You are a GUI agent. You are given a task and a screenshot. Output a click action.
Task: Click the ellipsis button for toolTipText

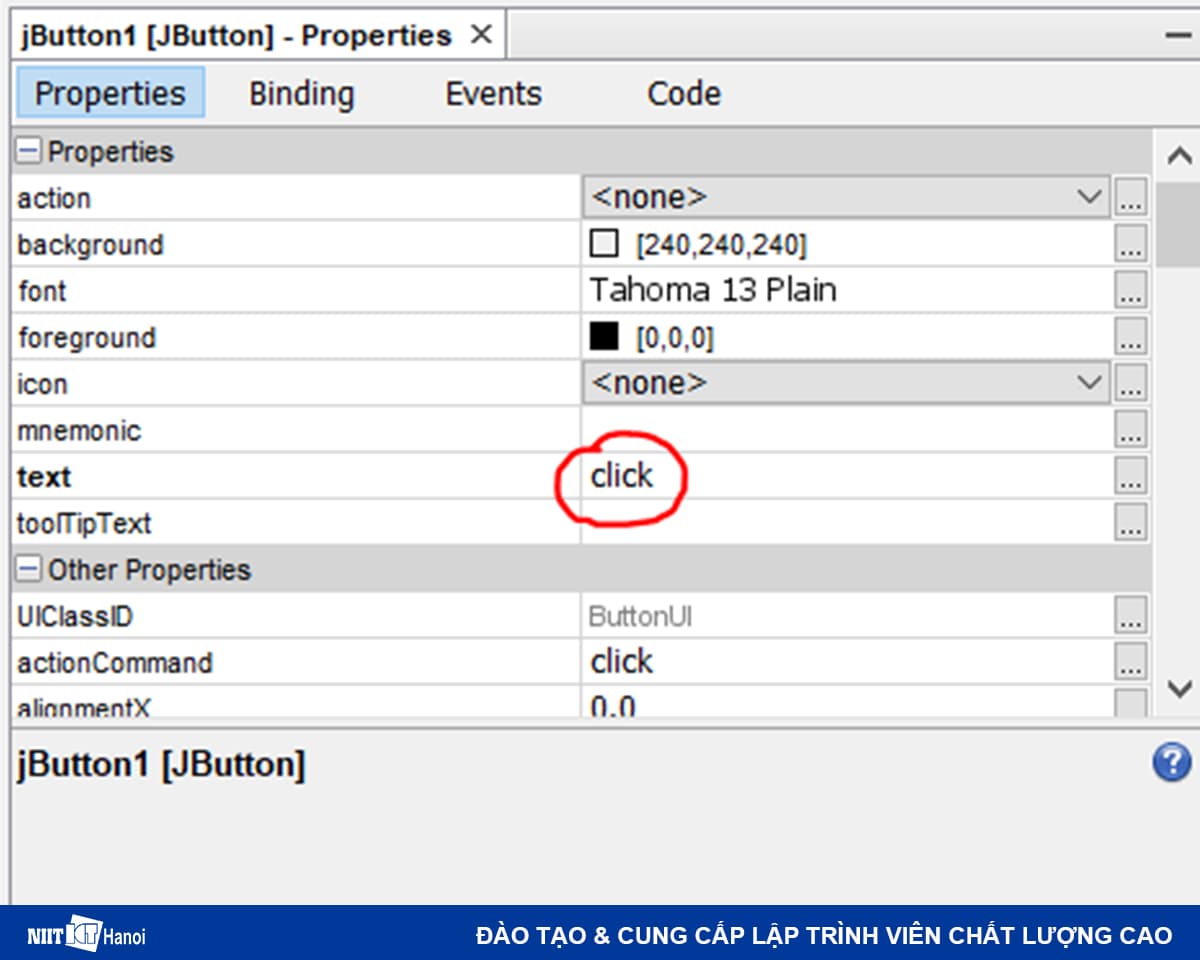1130,523
